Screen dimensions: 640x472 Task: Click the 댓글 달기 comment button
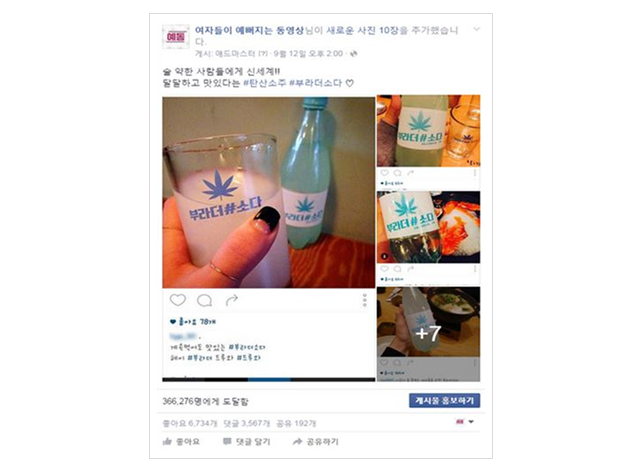247,441
